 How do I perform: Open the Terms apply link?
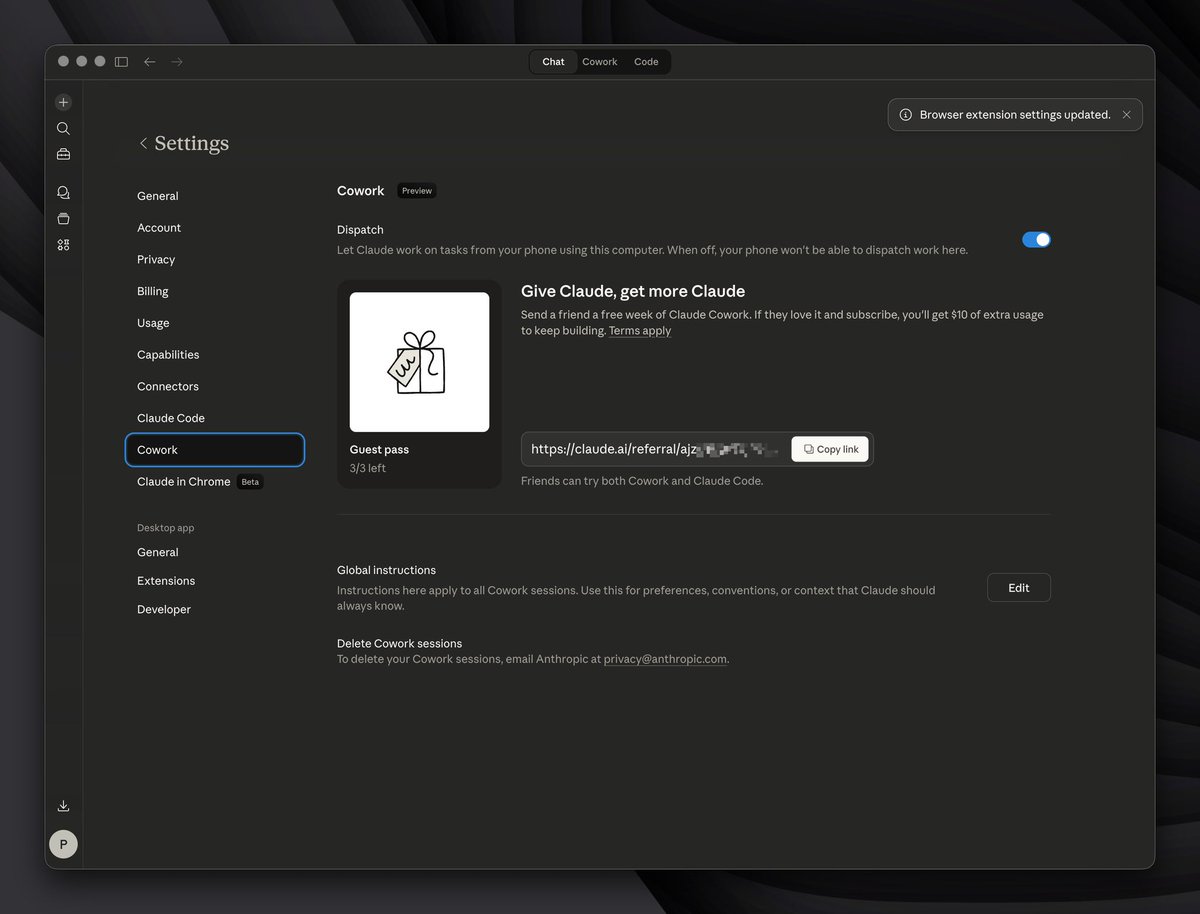[640, 331]
